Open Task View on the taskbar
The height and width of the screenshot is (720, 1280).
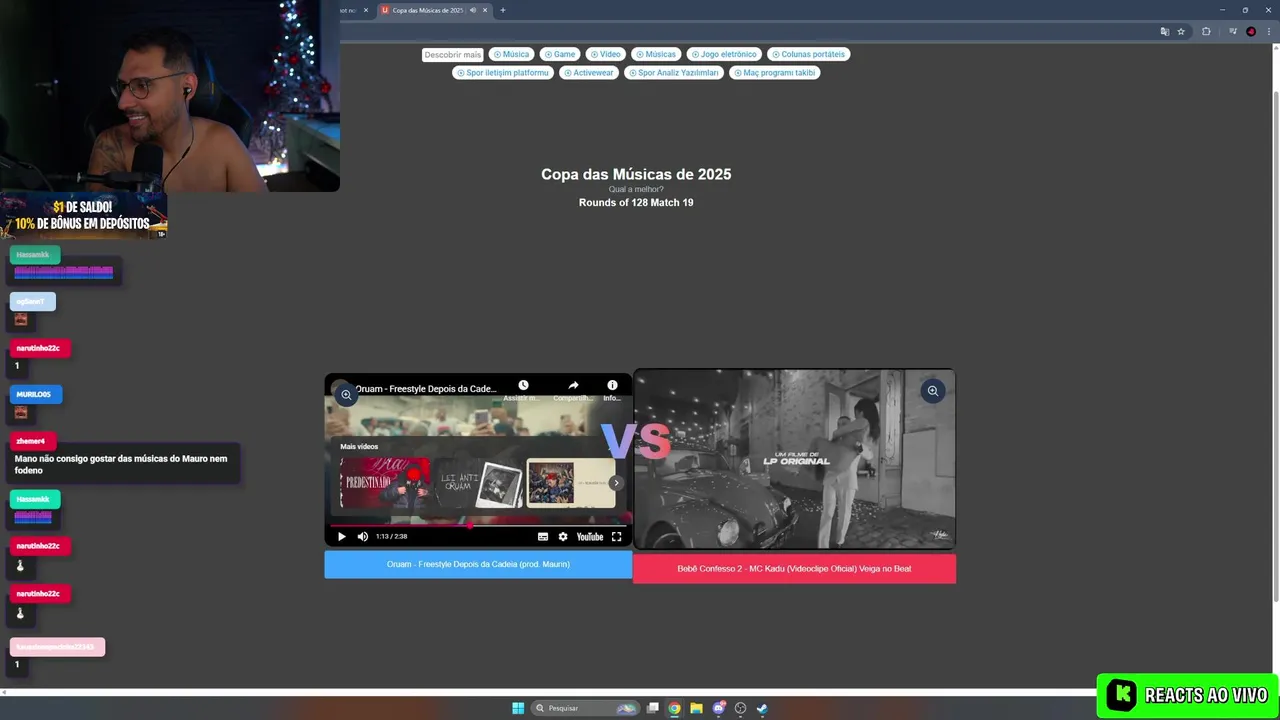click(653, 708)
